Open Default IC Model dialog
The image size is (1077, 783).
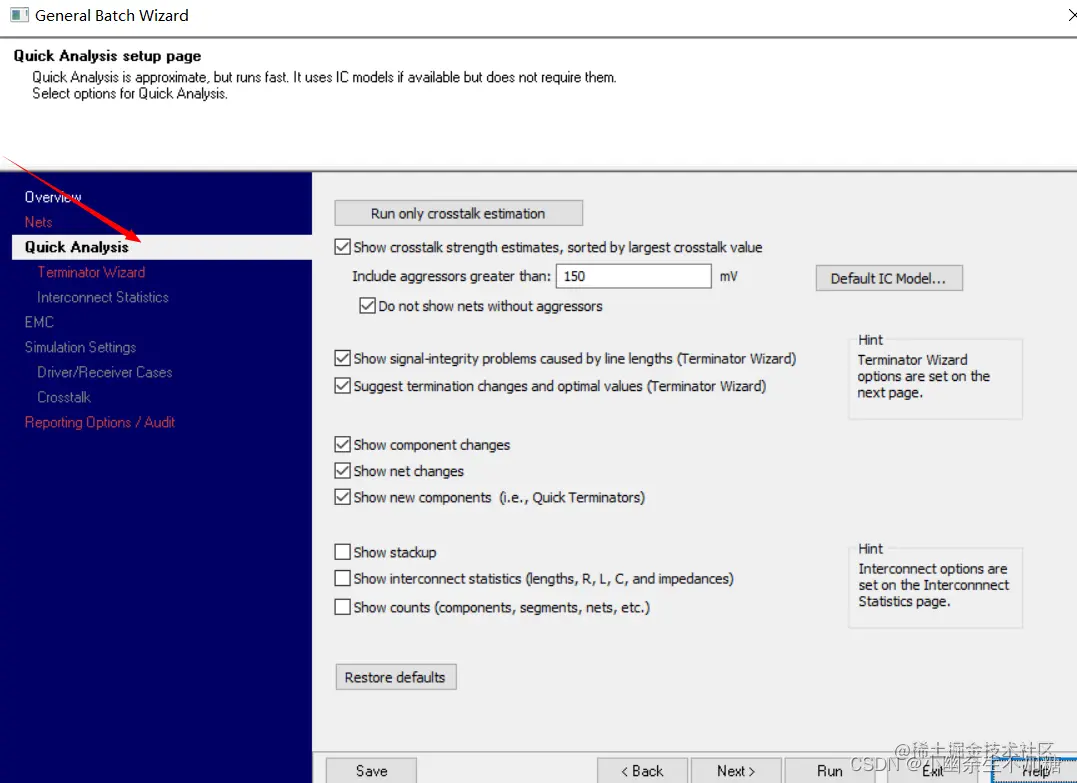(x=889, y=278)
